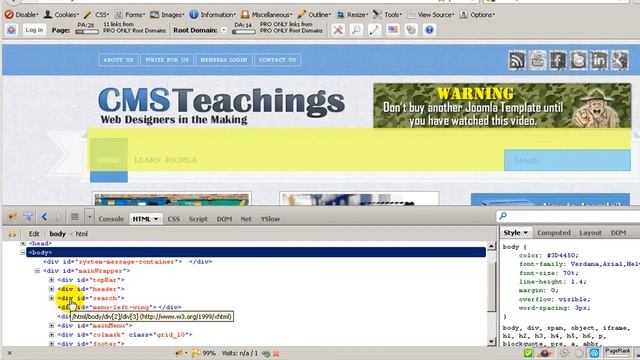Image resolution: width=640 pixels, height=360 pixels.
Task: Switch to the YSlow tab
Action: click(270, 219)
